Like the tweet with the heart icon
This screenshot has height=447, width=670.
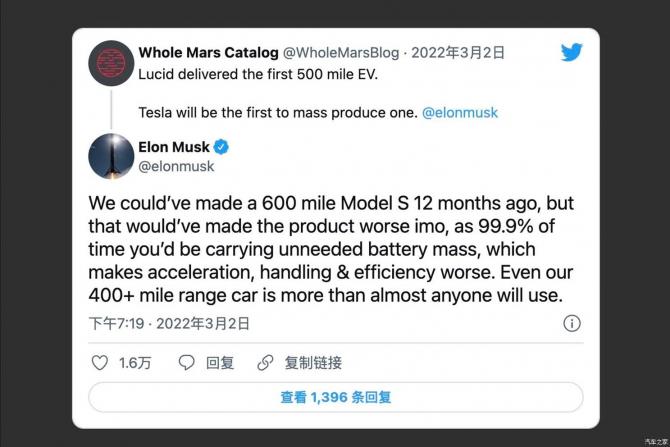tap(99, 362)
